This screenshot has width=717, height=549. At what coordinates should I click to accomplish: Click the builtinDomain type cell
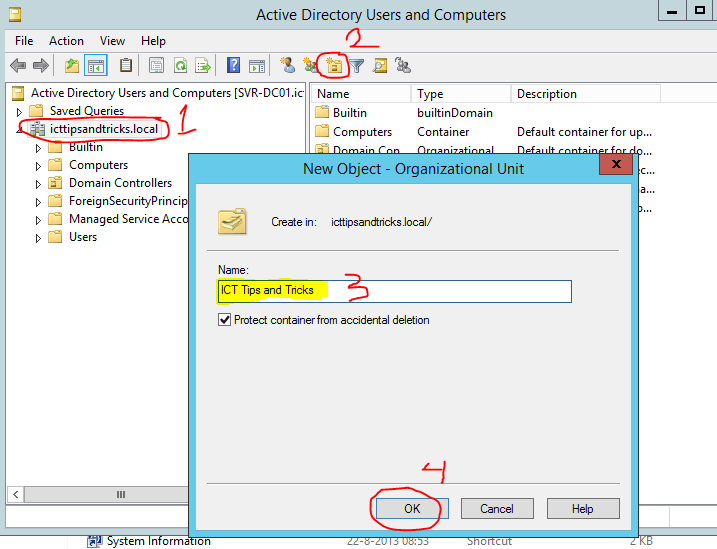pos(455,112)
